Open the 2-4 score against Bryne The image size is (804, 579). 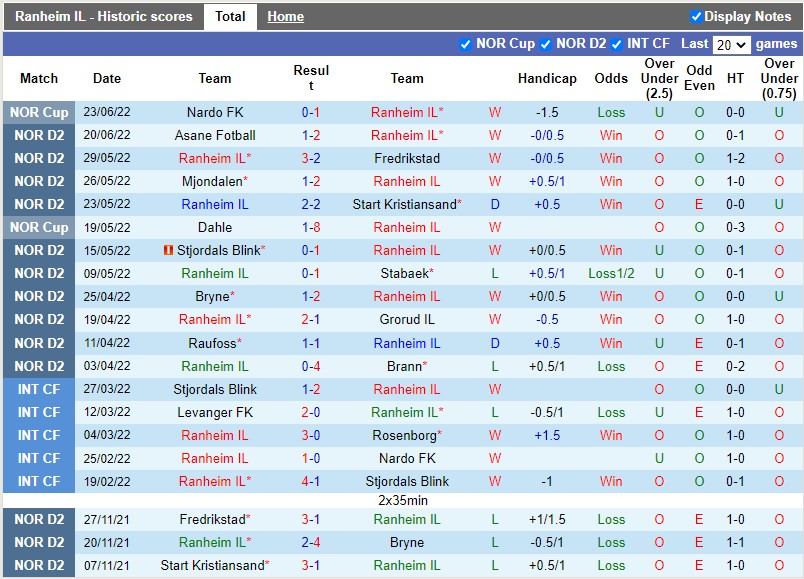click(x=311, y=542)
